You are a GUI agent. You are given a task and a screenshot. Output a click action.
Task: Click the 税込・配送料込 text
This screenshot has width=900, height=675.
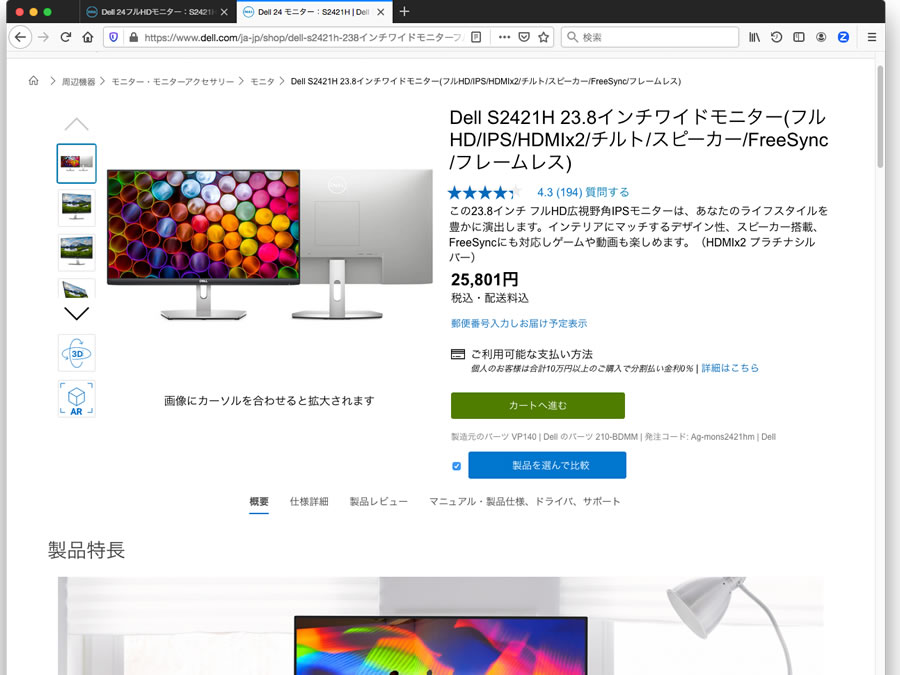click(490, 298)
